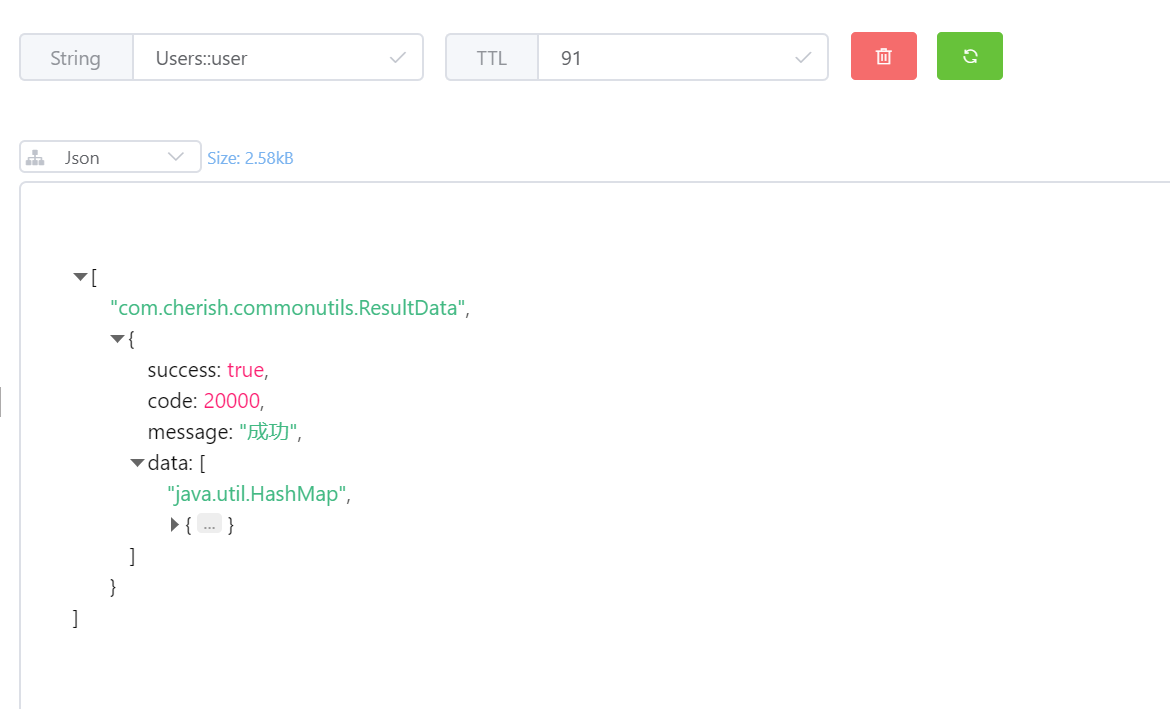Click the green refresh key button
The height and width of the screenshot is (709, 1170).
tap(969, 57)
